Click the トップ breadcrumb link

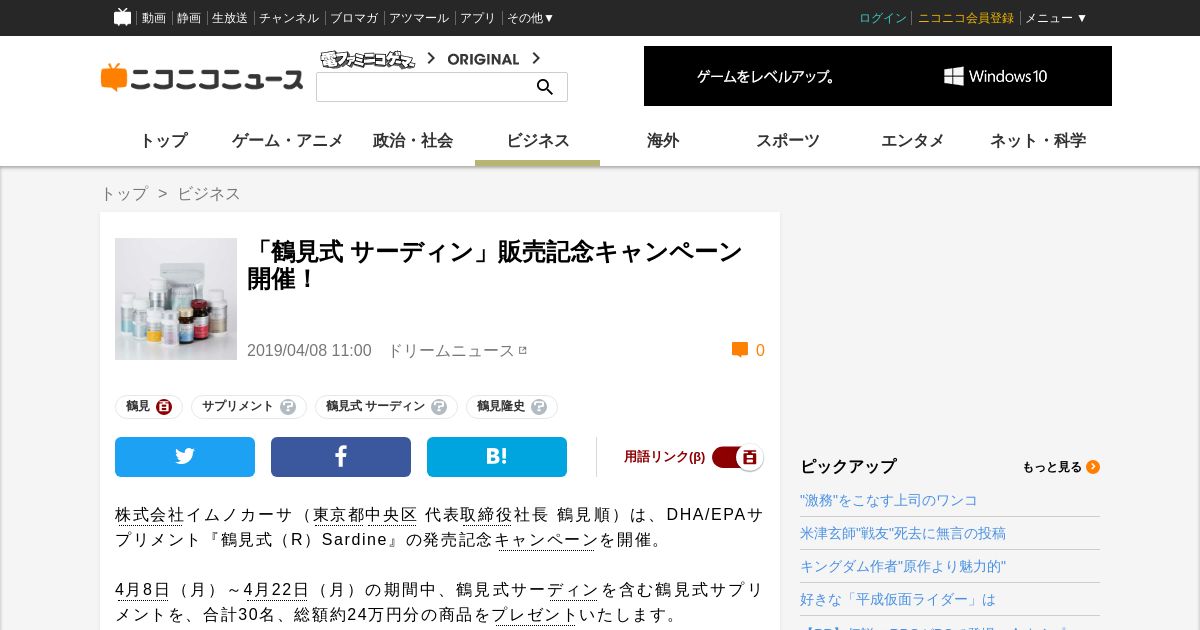(124, 194)
